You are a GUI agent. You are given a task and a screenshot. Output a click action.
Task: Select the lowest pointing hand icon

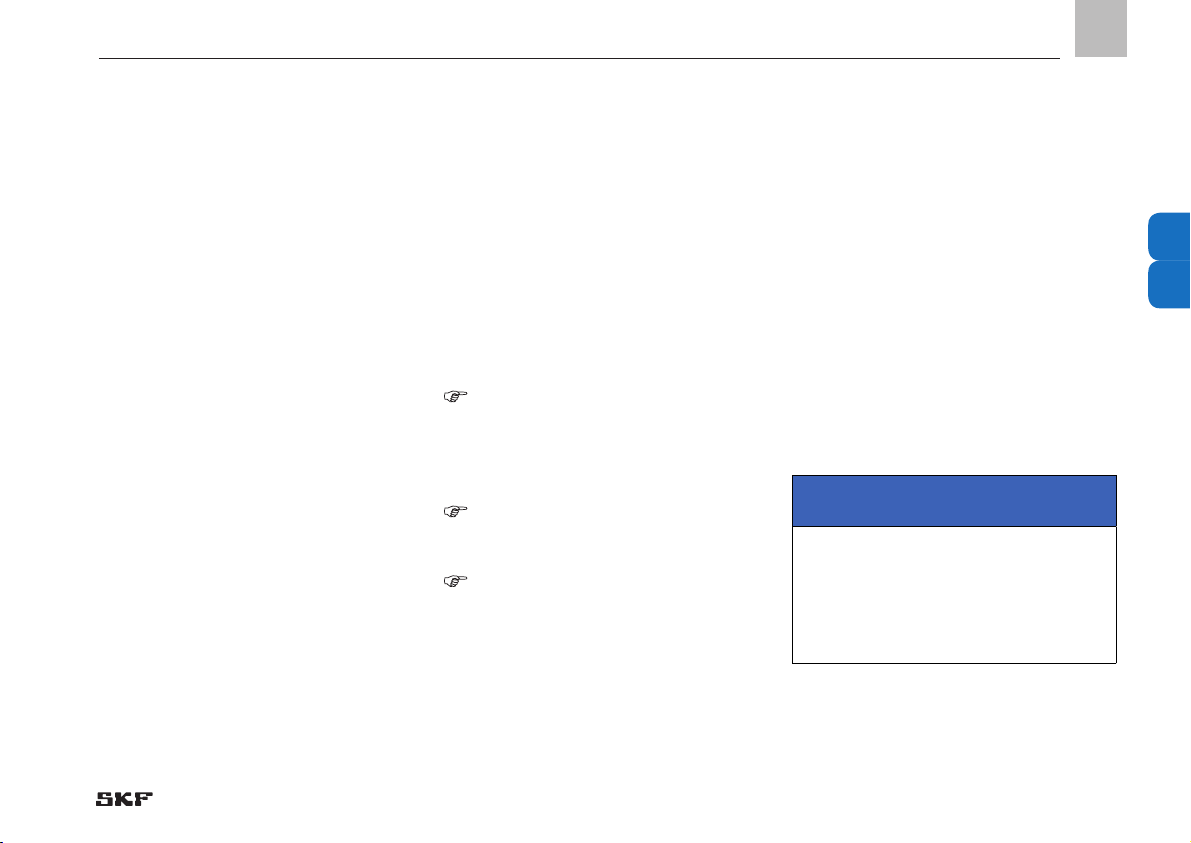[x=454, y=581]
